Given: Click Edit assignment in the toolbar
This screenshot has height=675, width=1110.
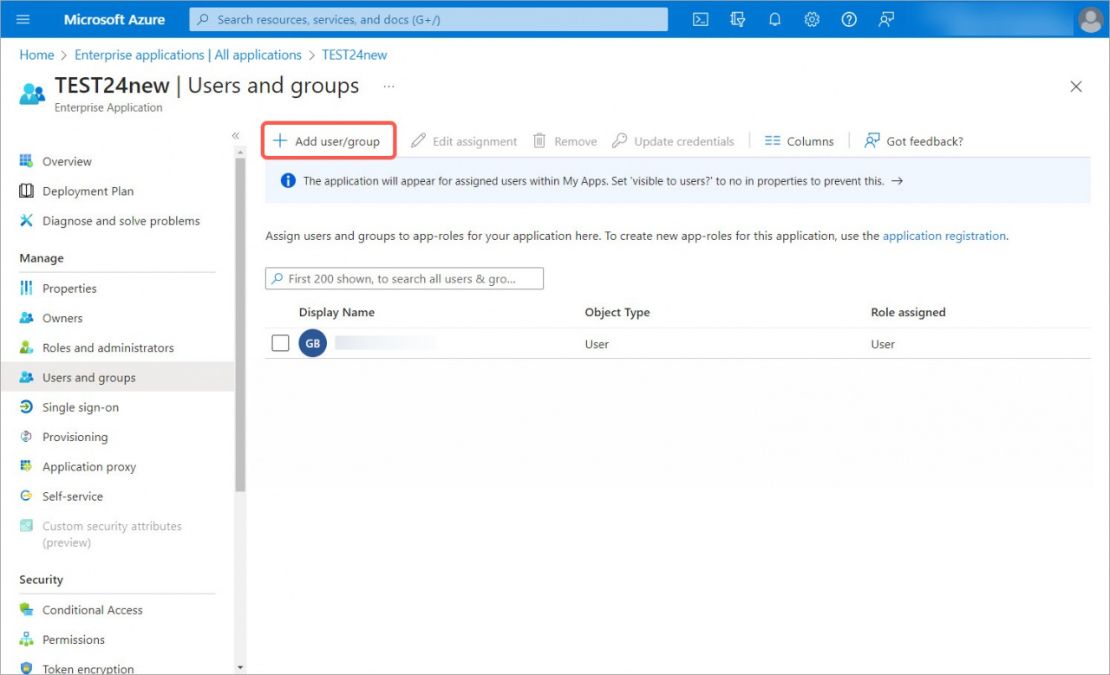Looking at the screenshot, I should pos(464,141).
